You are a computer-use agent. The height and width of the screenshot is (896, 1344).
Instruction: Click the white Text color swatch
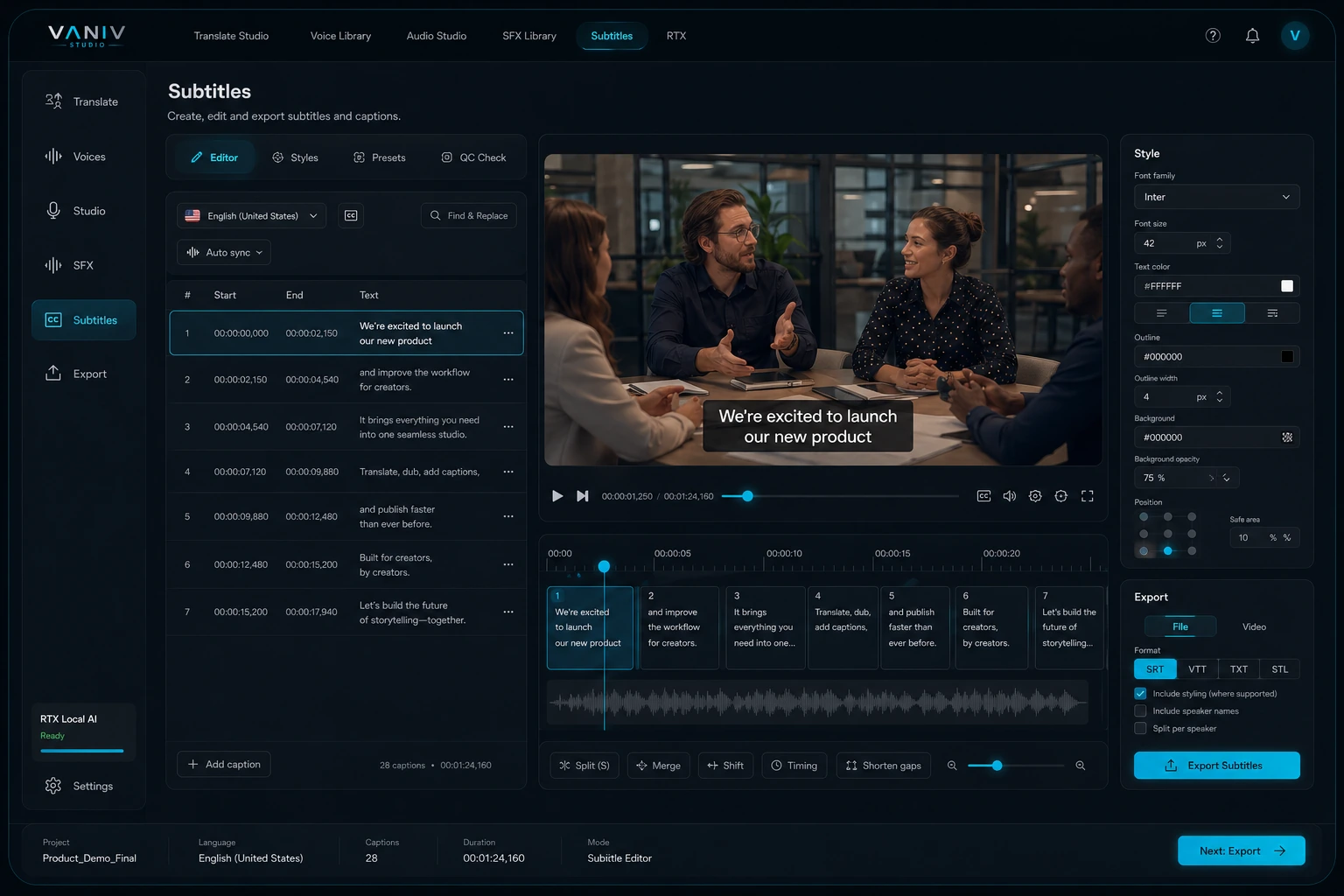coord(1286,285)
